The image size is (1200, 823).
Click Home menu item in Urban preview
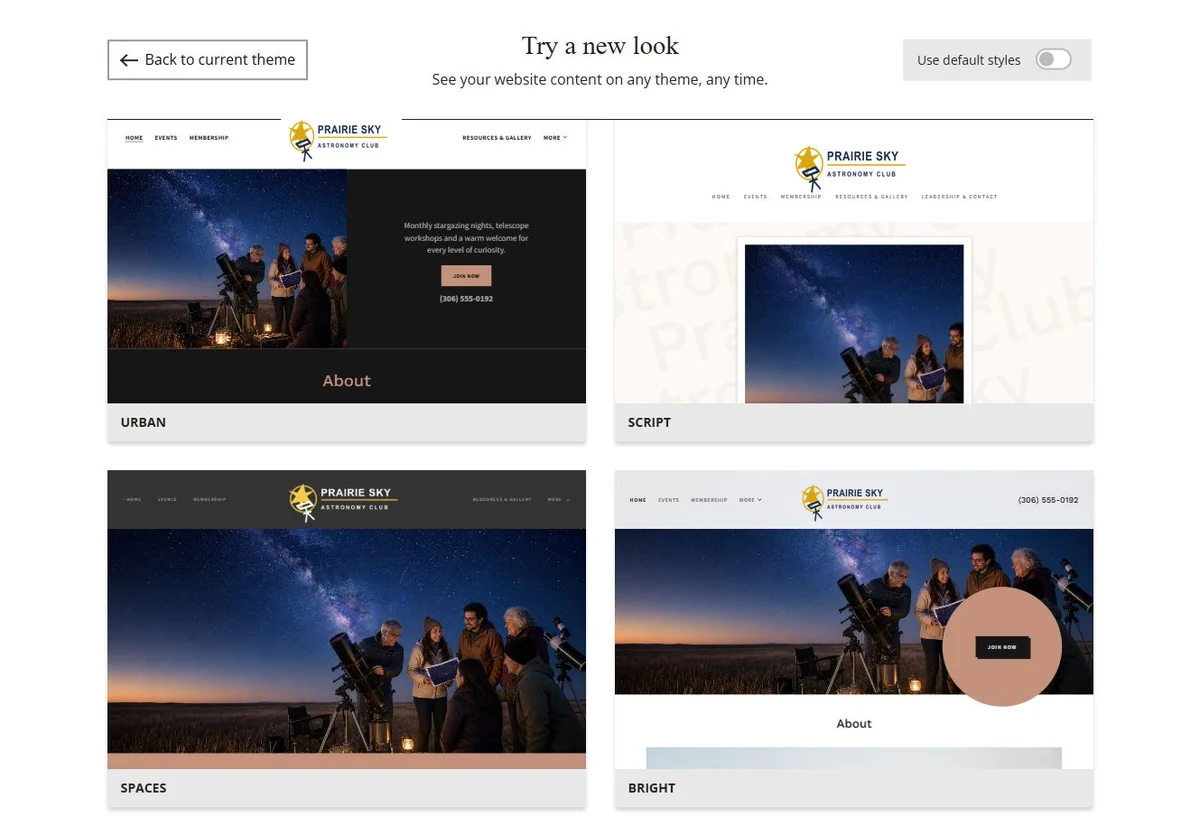pos(134,138)
